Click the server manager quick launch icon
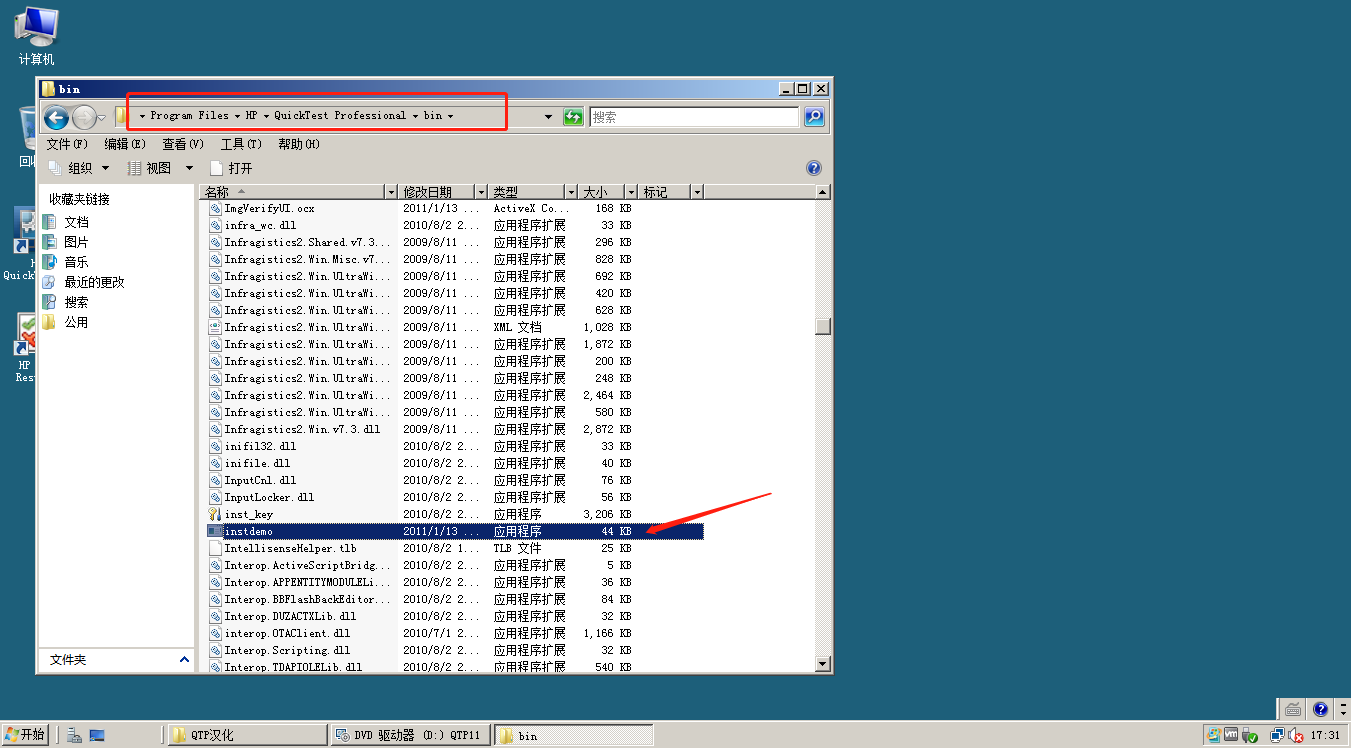Viewport: 1351px width, 748px height. pyautogui.click(x=74, y=735)
